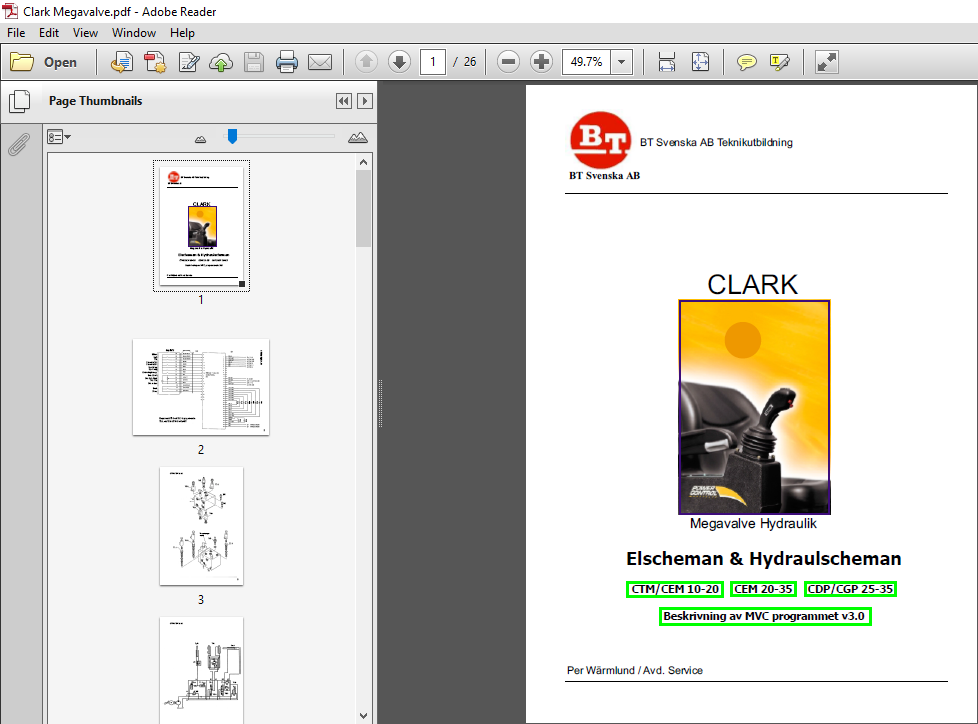This screenshot has width=978, height=724.
Task: Click the Email envelope icon
Action: click(320, 62)
